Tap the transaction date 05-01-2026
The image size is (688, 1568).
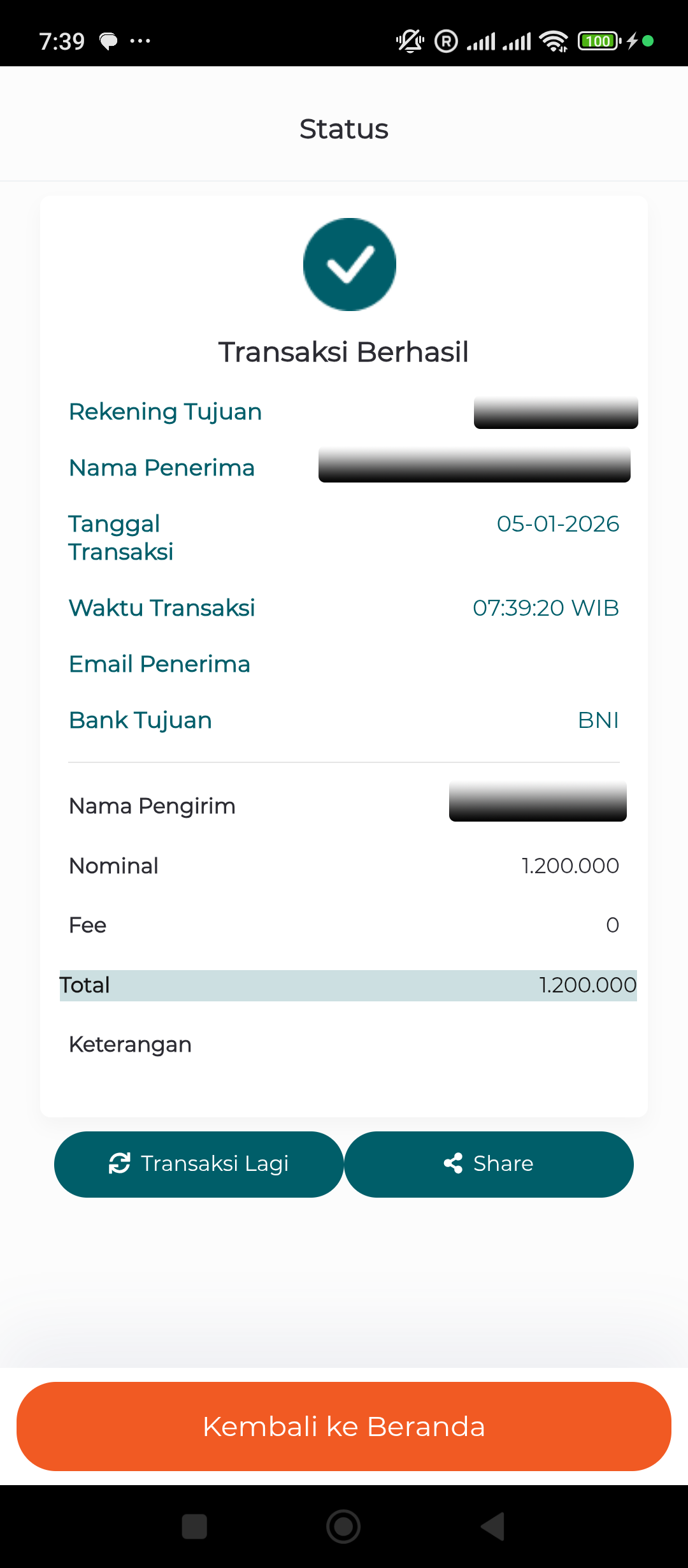(x=557, y=524)
